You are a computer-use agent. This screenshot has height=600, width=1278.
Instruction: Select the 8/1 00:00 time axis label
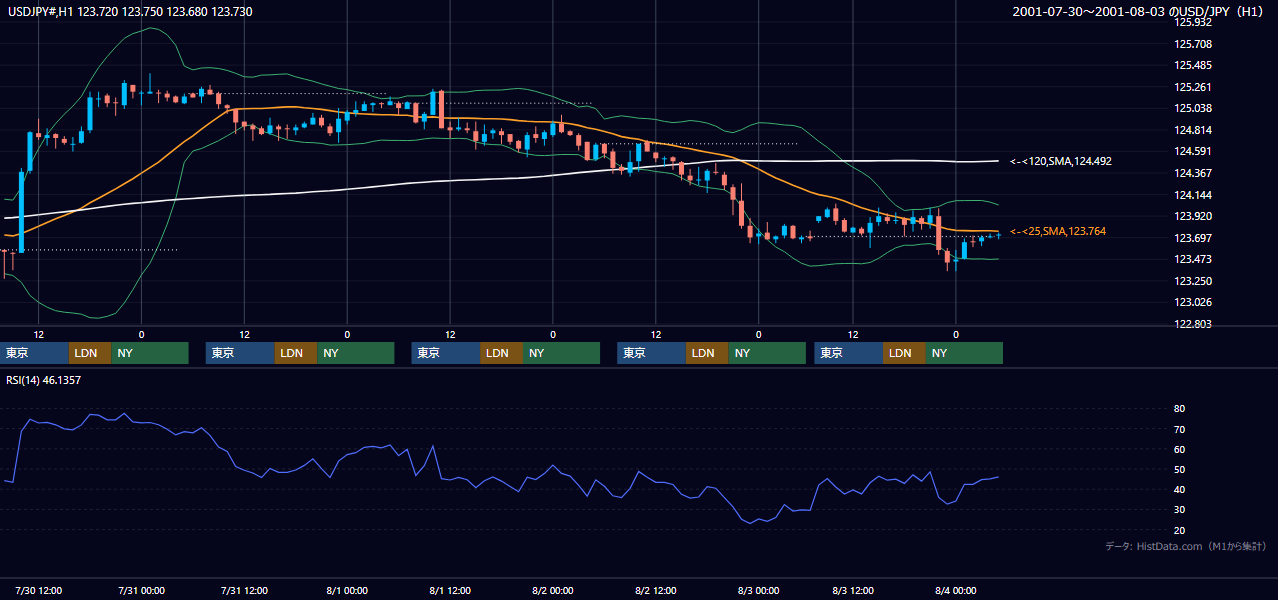[347, 590]
